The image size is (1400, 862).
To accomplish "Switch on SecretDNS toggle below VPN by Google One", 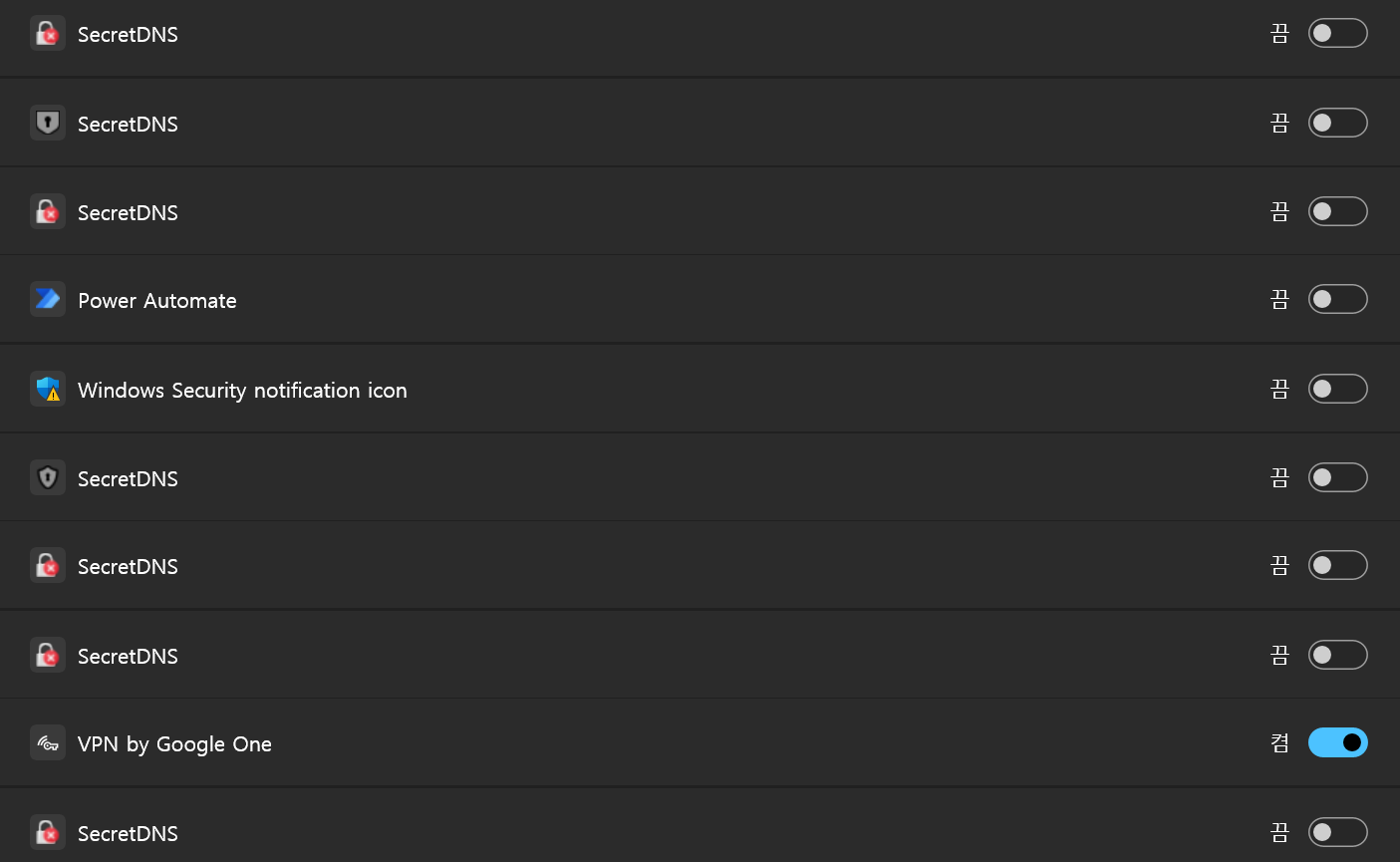I will (x=1337, y=832).
